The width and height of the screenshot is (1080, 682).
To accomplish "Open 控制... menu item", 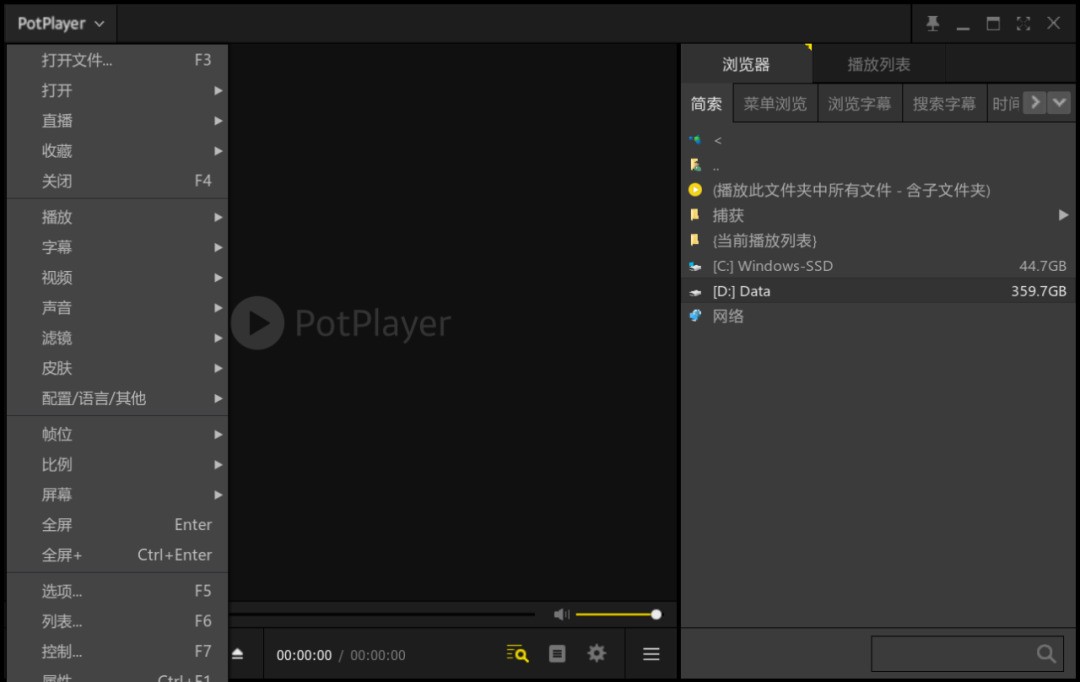I will point(118,652).
